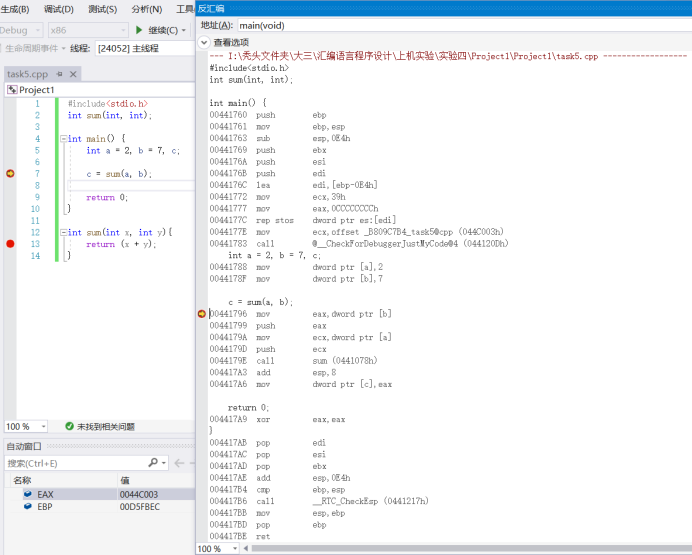Image resolution: width=692 pixels, height=555 pixels.
Task: Open the 测试(S) test menu
Action: [102, 9]
